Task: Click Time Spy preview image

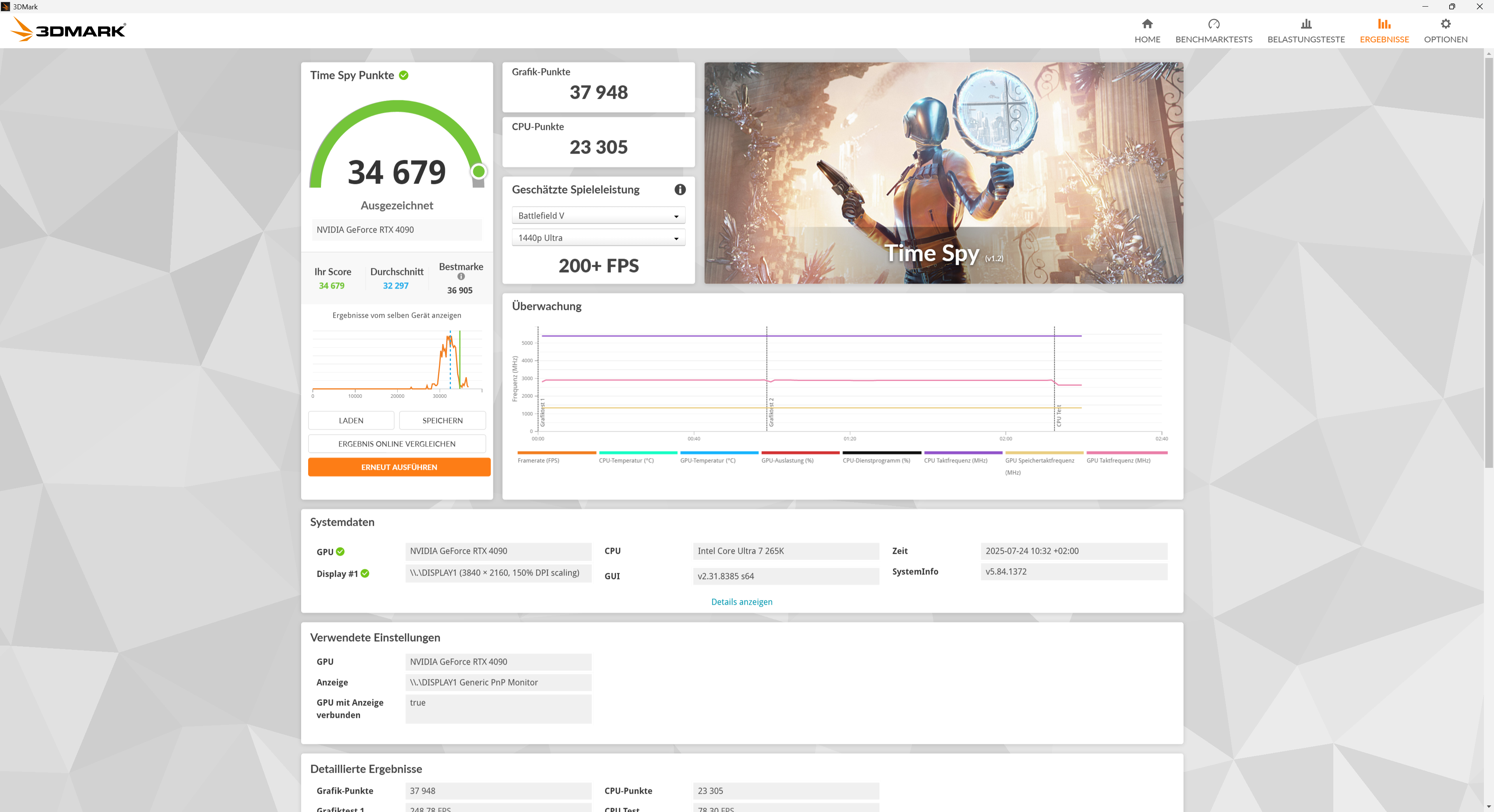Action: [943, 173]
